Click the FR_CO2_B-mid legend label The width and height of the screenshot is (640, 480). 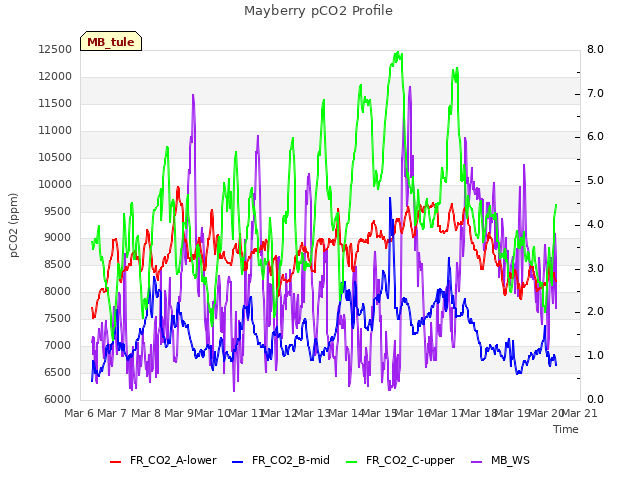pyautogui.click(x=291, y=460)
